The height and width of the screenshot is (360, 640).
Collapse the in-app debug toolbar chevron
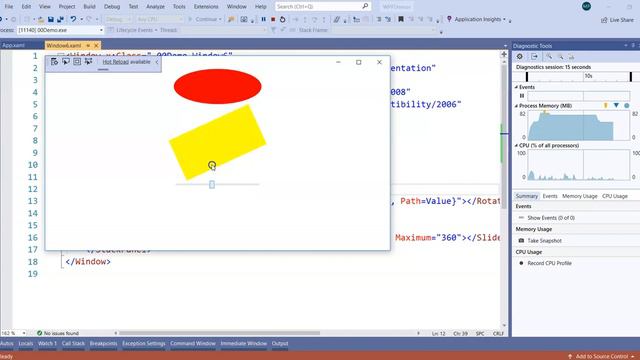[157, 62]
